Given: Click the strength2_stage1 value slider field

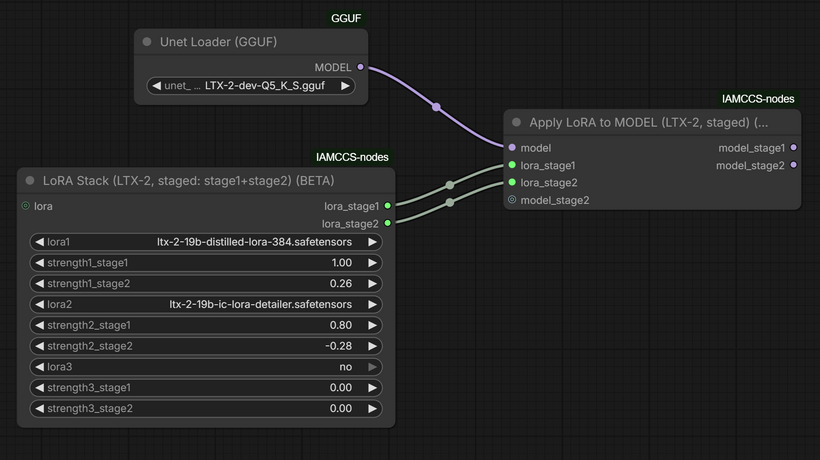Looking at the screenshot, I should tap(206, 325).
